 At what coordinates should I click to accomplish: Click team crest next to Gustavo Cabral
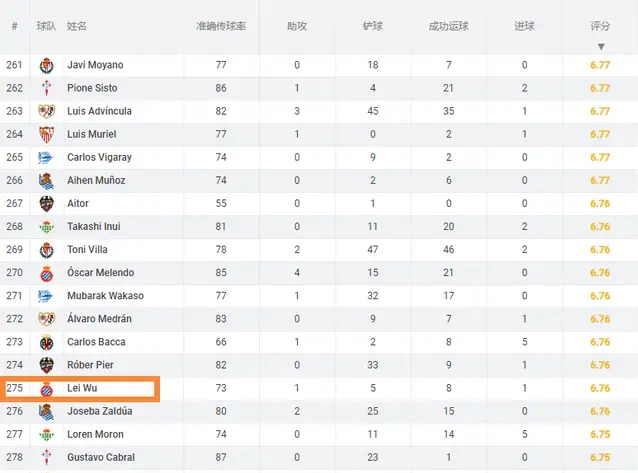46,457
